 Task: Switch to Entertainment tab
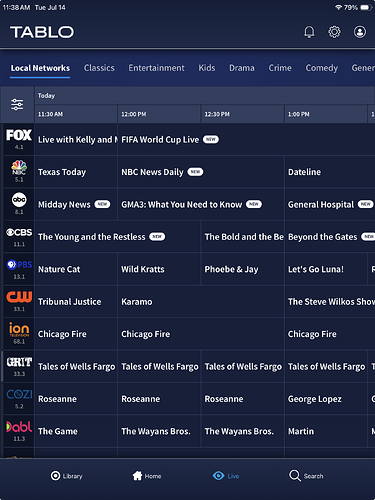click(156, 68)
